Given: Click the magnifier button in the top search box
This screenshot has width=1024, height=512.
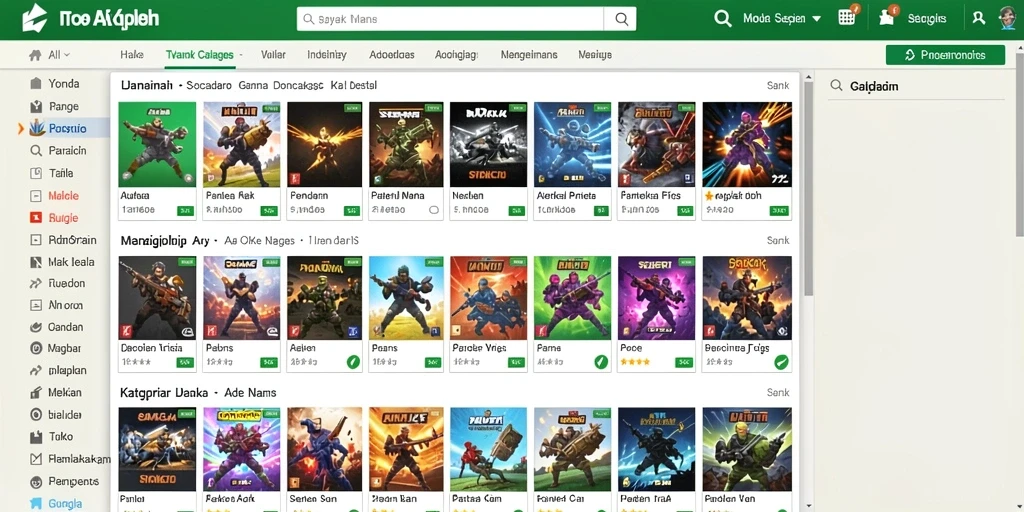Looking at the screenshot, I should (x=620, y=19).
